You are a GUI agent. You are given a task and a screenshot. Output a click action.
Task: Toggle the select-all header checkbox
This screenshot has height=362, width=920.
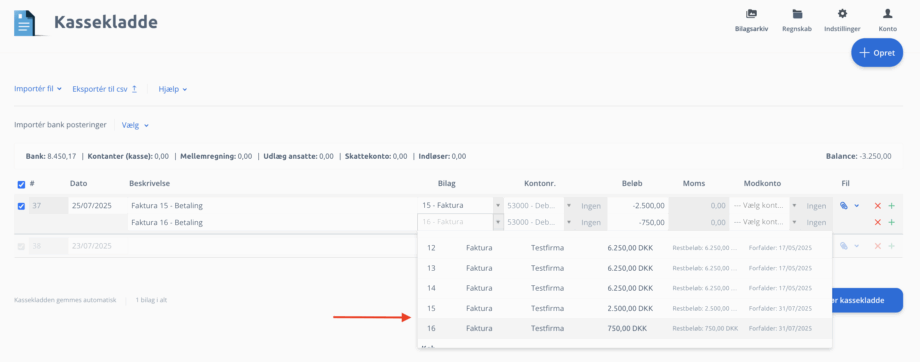pos(21,184)
